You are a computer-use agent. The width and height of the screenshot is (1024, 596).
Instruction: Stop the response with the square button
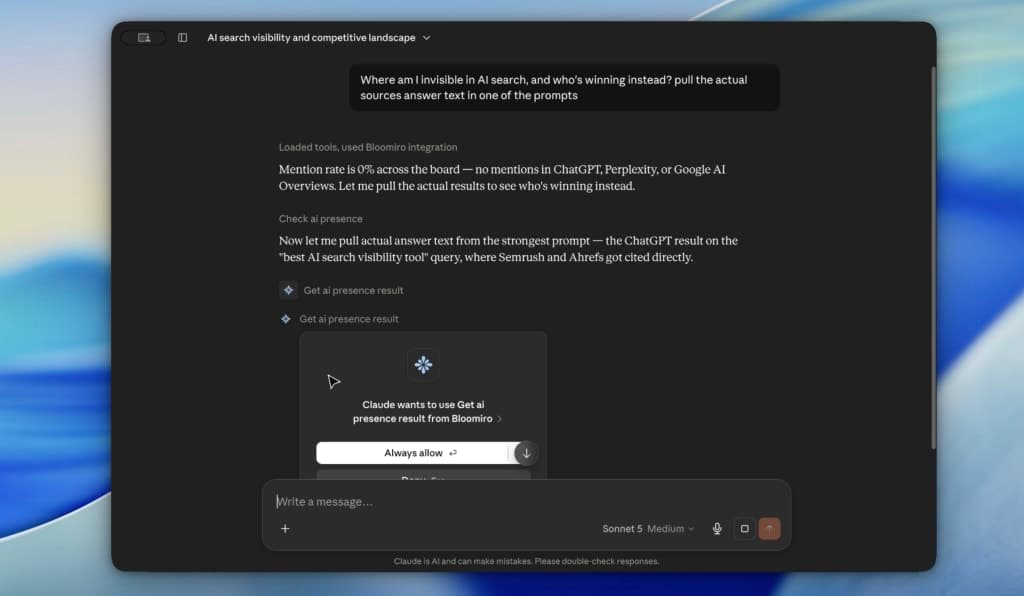[x=744, y=529]
